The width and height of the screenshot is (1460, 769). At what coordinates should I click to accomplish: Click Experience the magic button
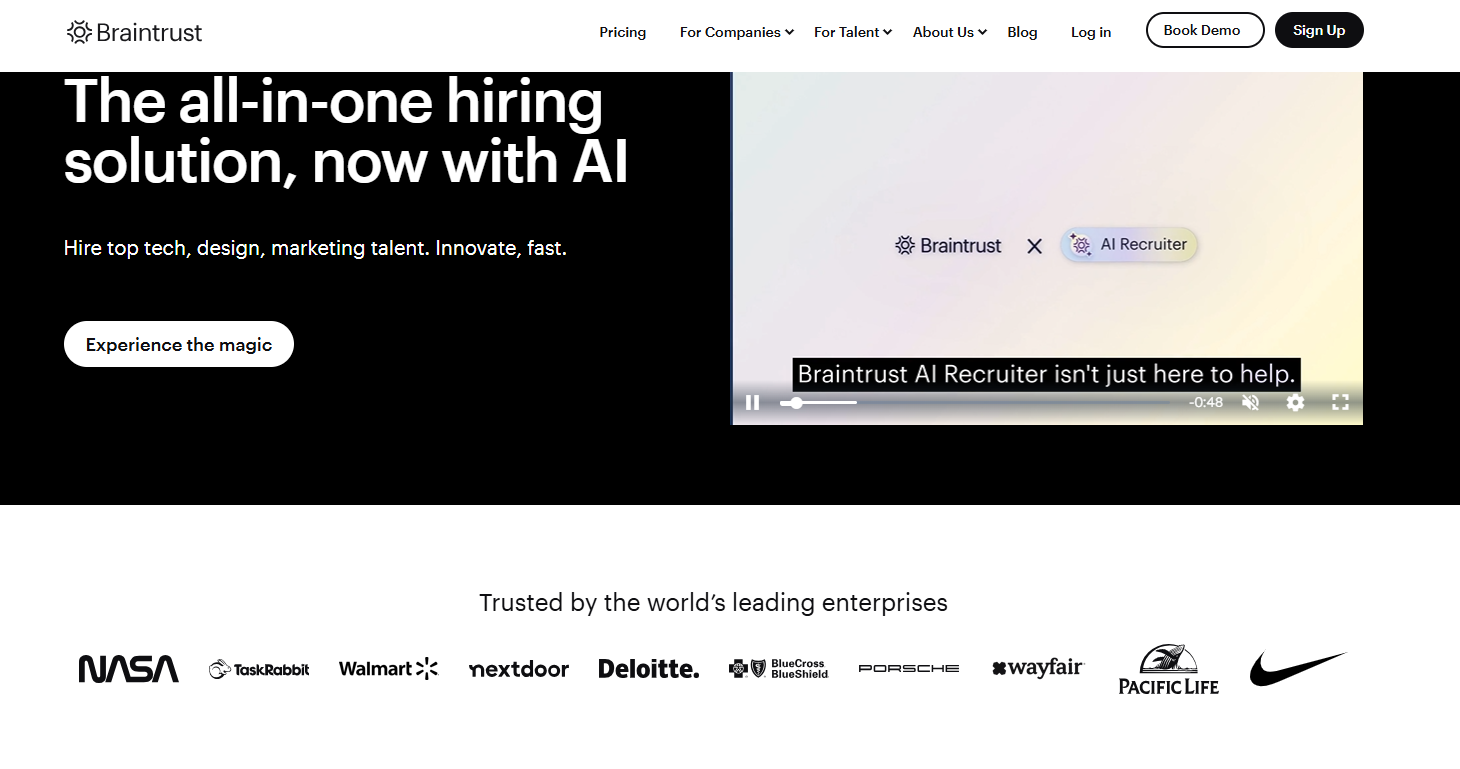point(179,344)
